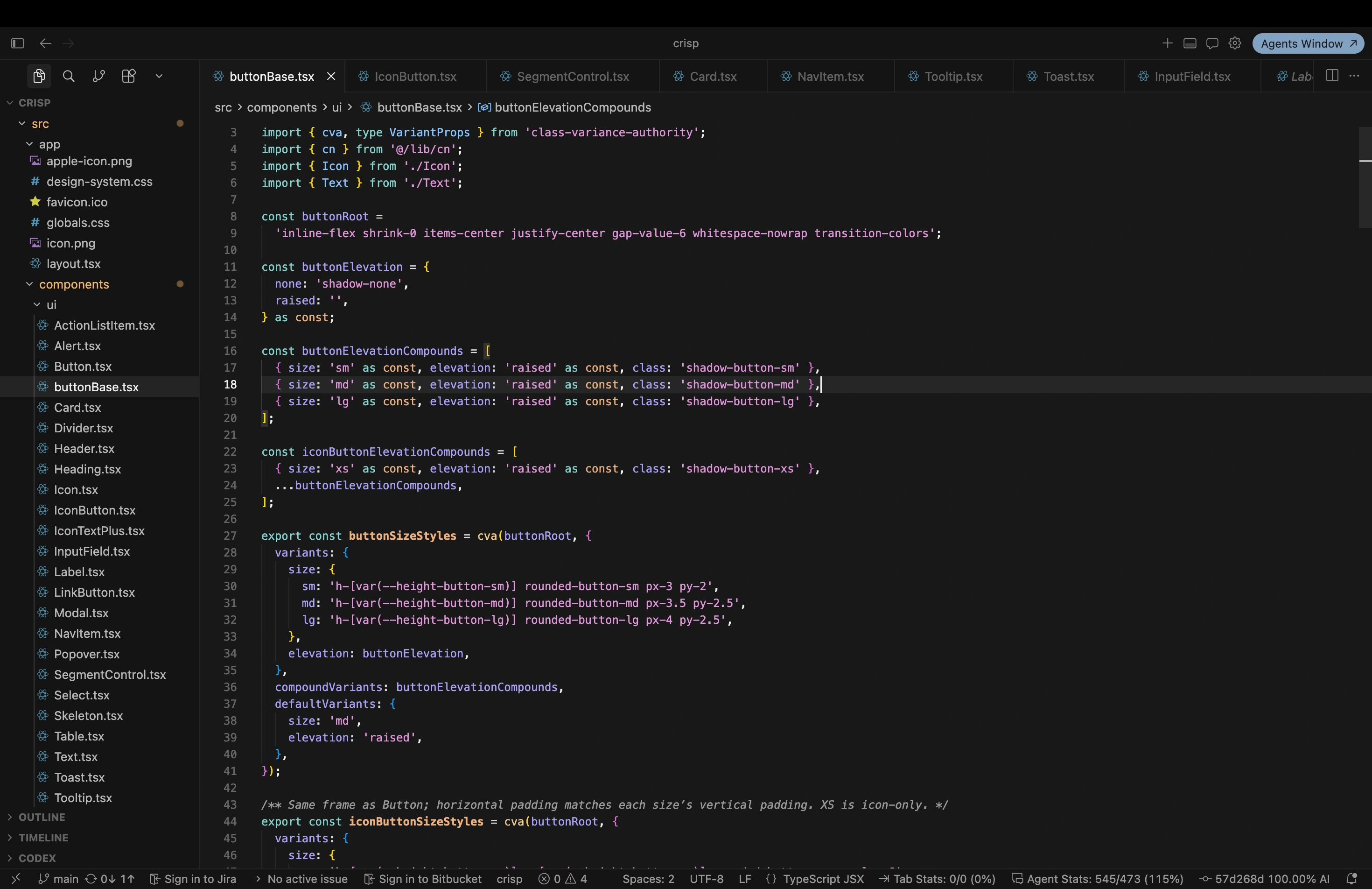Switch to the Toast.tsx tab
1372x889 pixels.
[1068, 76]
